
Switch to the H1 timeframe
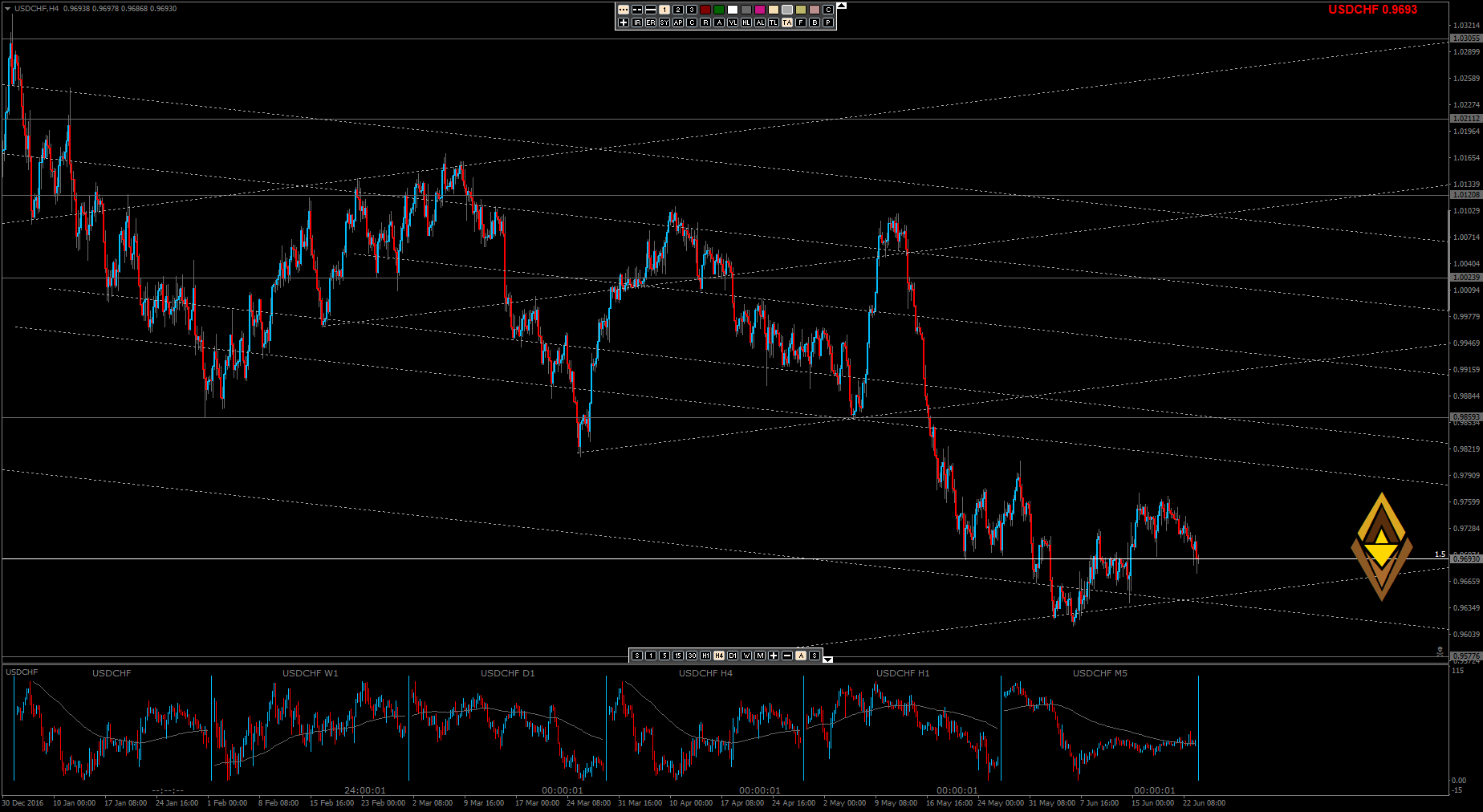click(705, 656)
